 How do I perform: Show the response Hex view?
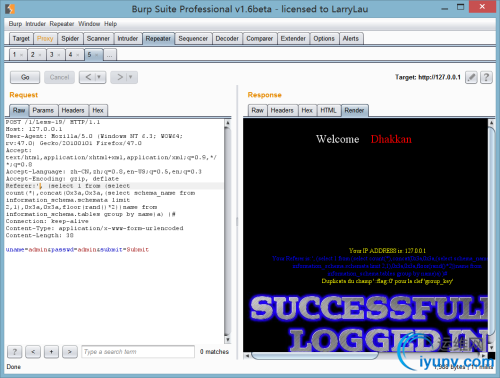coord(307,110)
